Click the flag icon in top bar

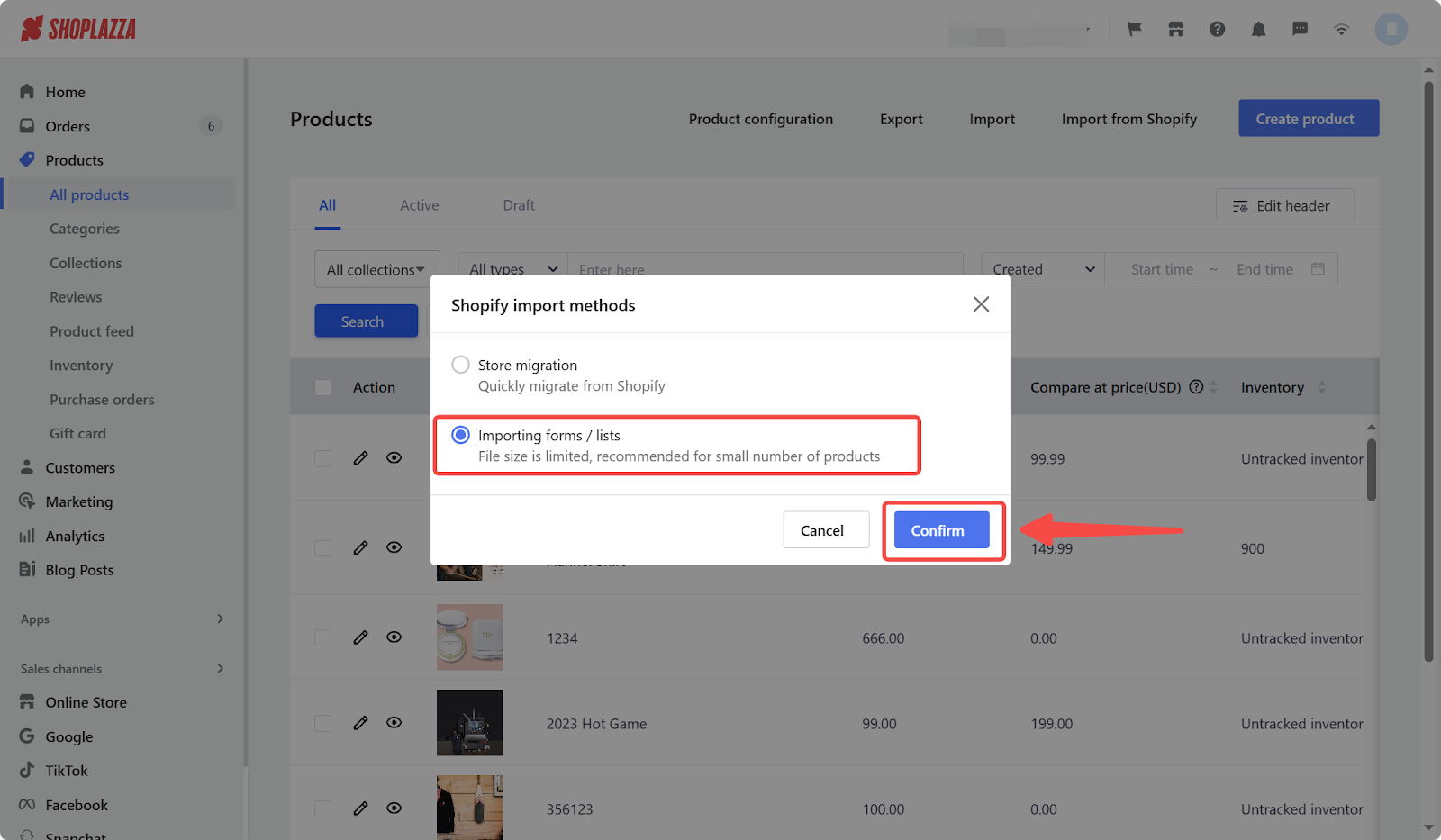coord(1134,29)
